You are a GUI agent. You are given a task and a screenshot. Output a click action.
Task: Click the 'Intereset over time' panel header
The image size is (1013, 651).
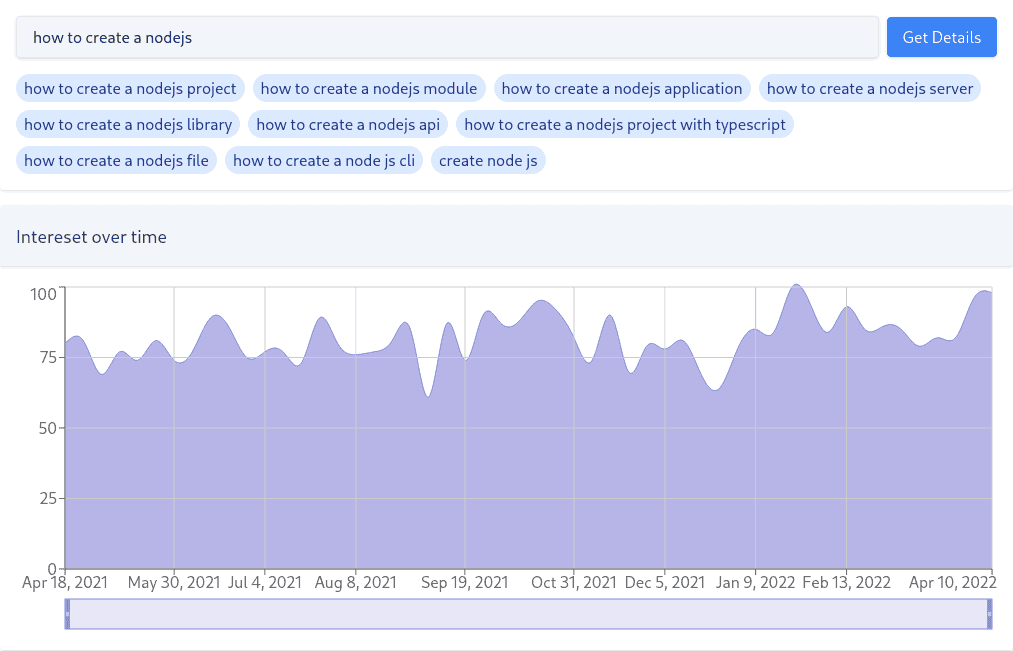pyautogui.click(x=91, y=237)
